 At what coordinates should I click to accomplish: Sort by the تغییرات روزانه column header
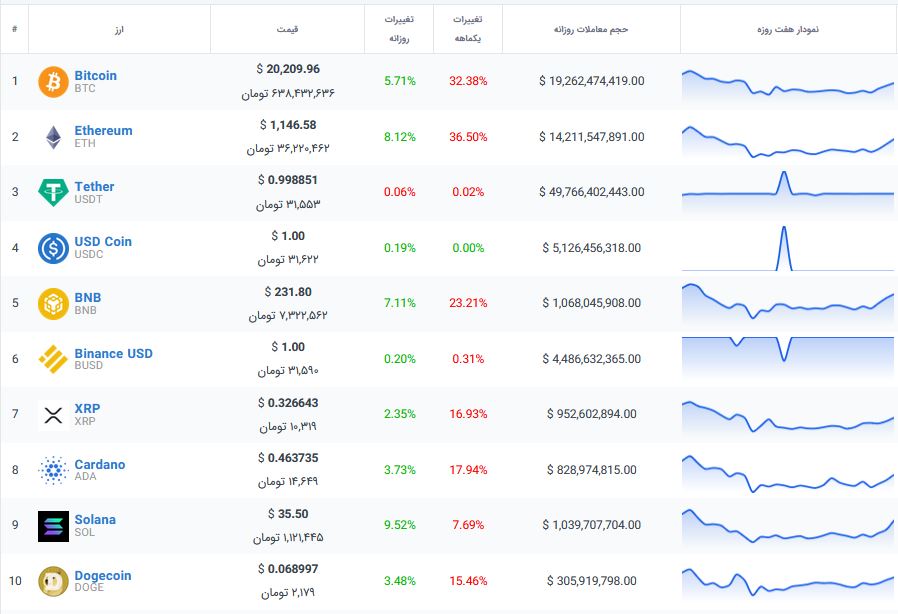tap(399, 29)
